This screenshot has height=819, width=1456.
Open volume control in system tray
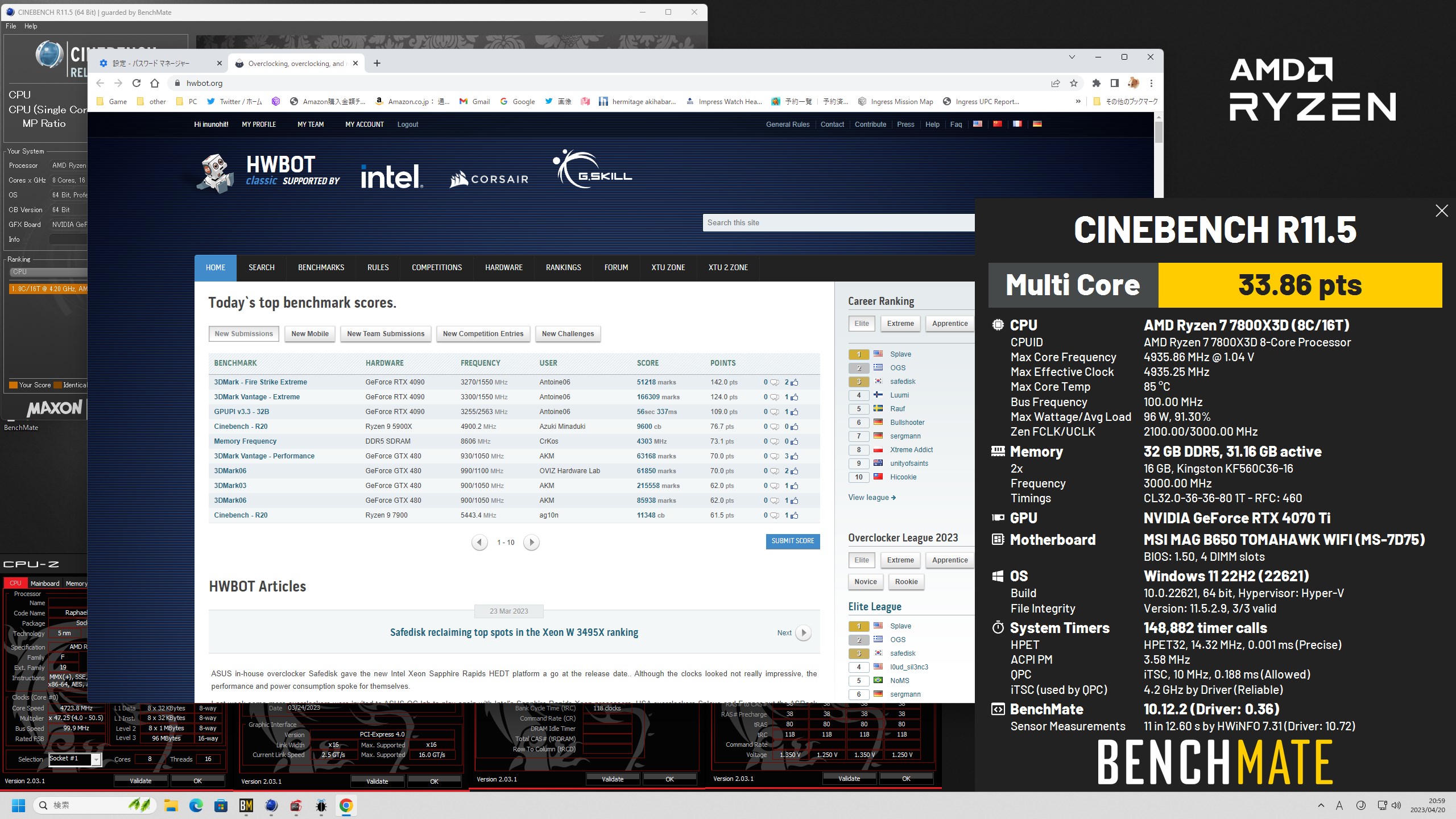tap(1397, 805)
